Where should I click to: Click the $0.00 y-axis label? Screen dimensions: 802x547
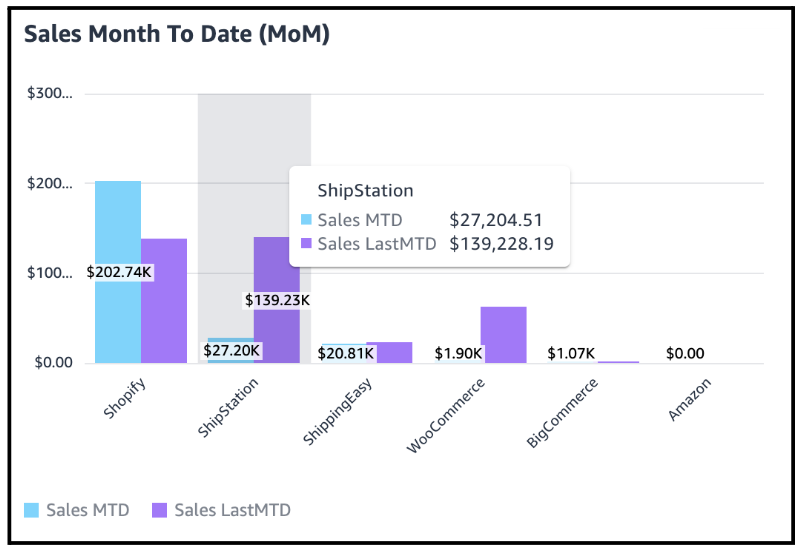coord(53,362)
